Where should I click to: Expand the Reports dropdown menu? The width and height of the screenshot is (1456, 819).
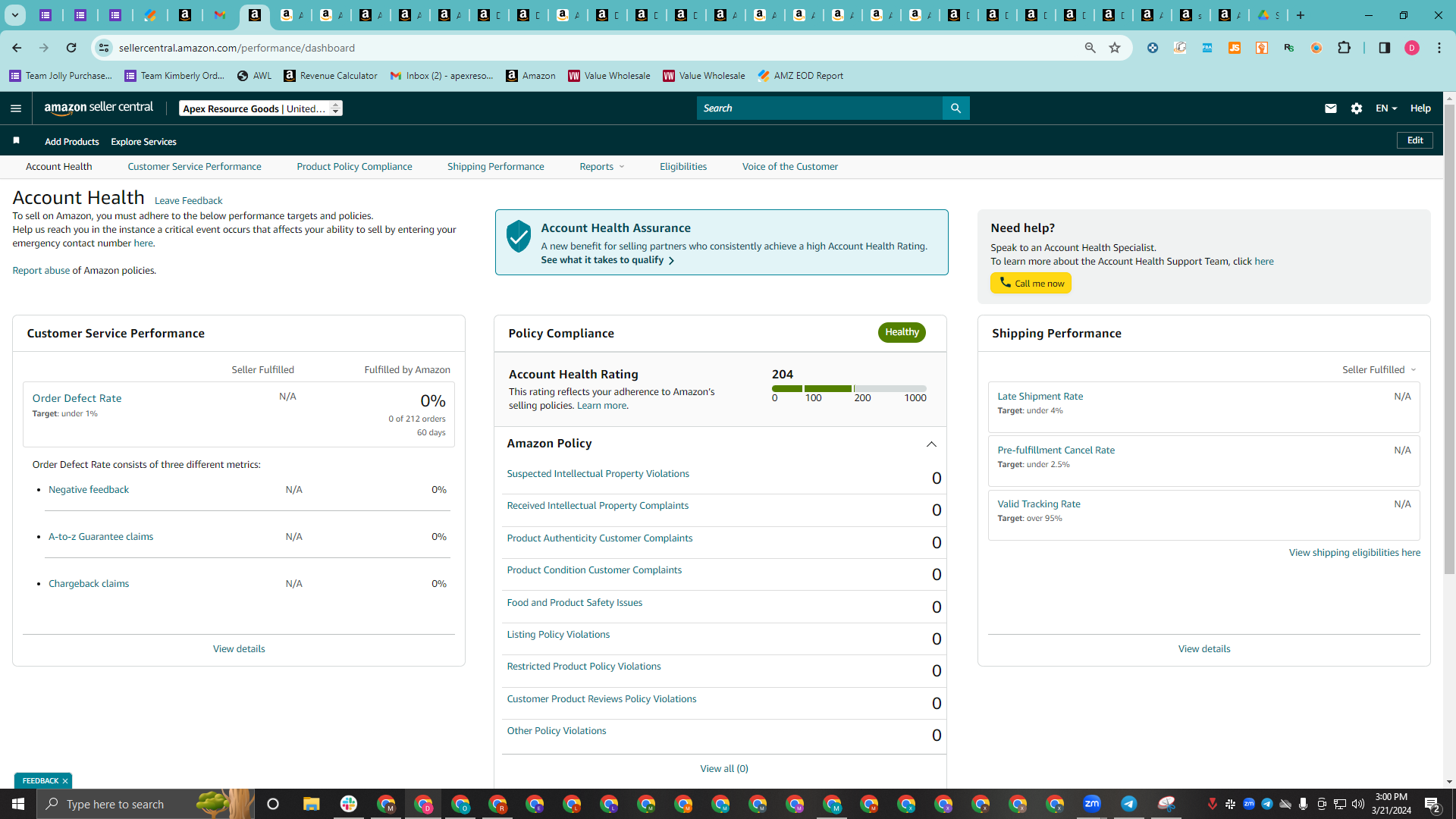tap(602, 167)
